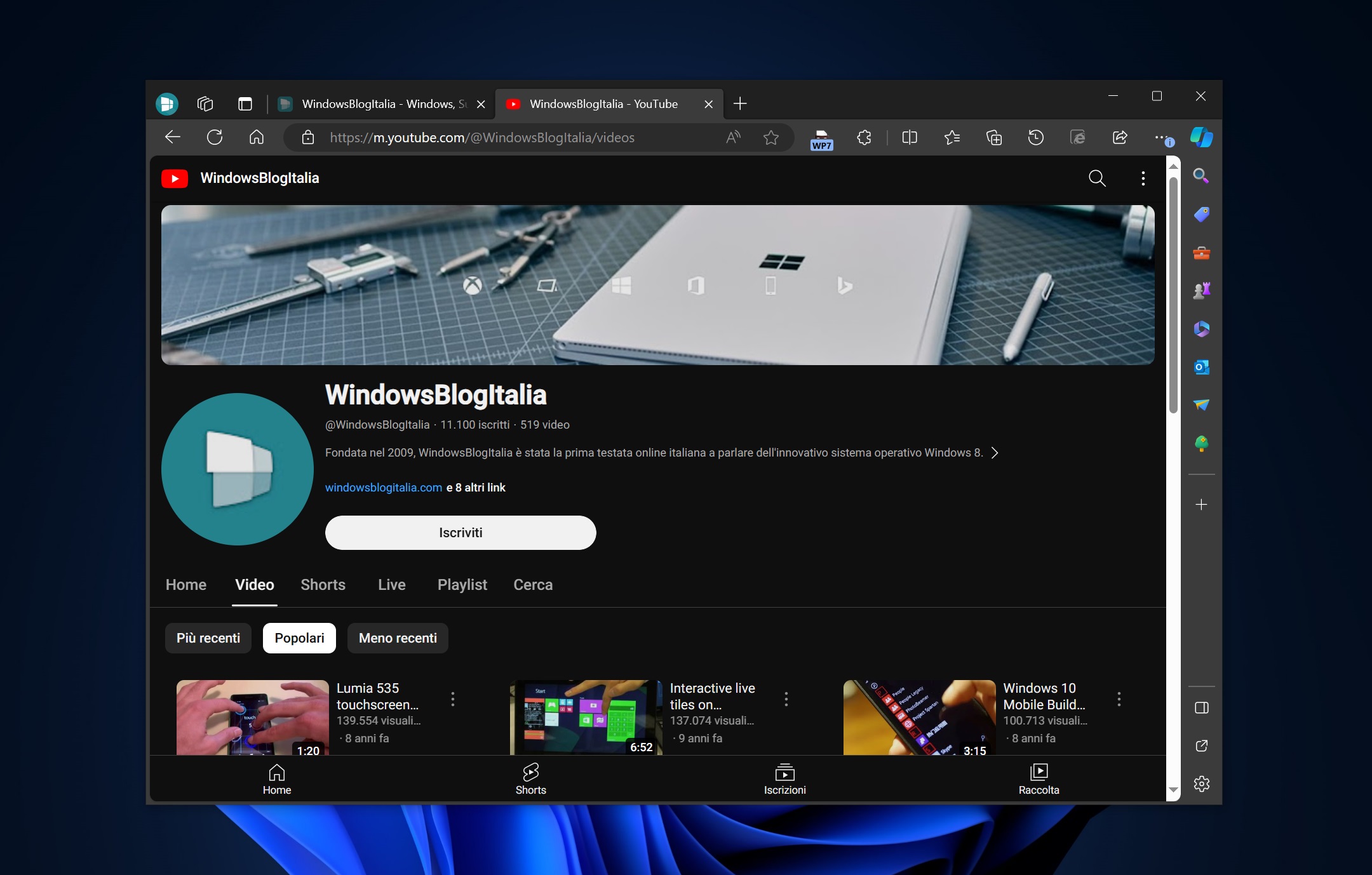Open the Collections icon
Image resolution: width=1372 pixels, height=875 pixels.
(994, 137)
